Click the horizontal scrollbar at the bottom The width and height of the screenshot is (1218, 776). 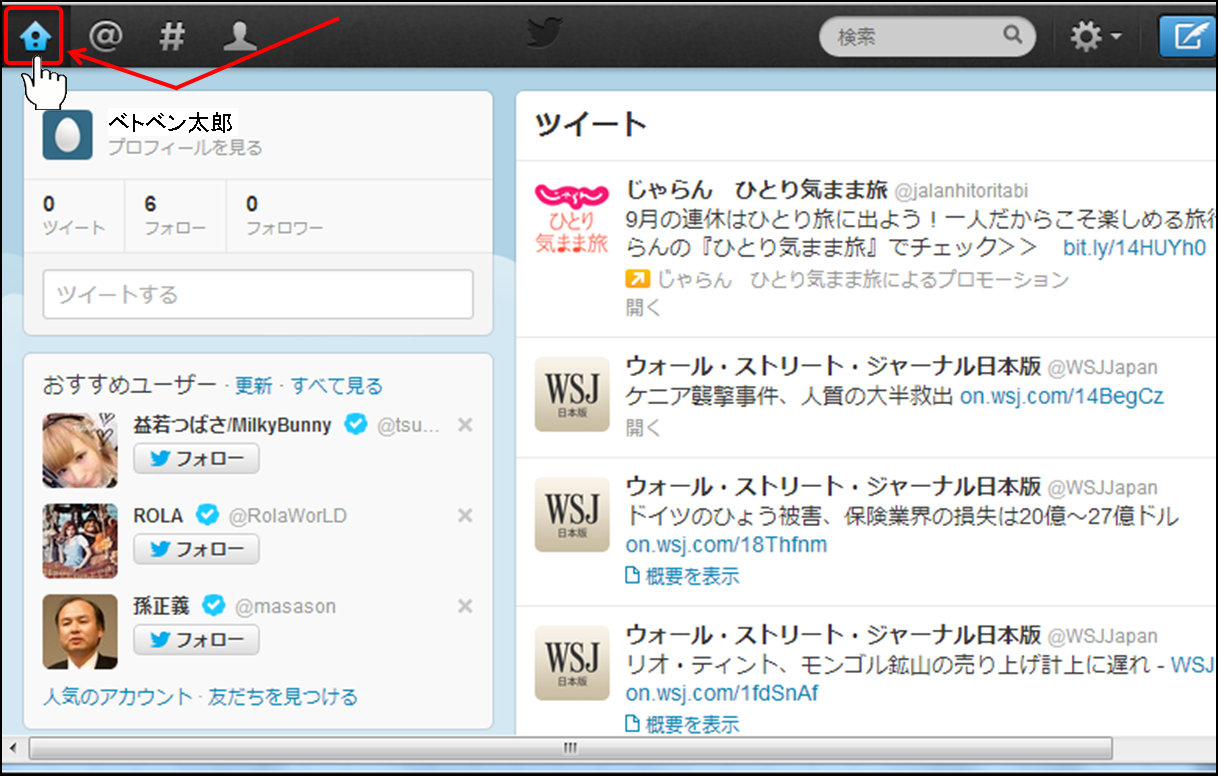[x=570, y=748]
